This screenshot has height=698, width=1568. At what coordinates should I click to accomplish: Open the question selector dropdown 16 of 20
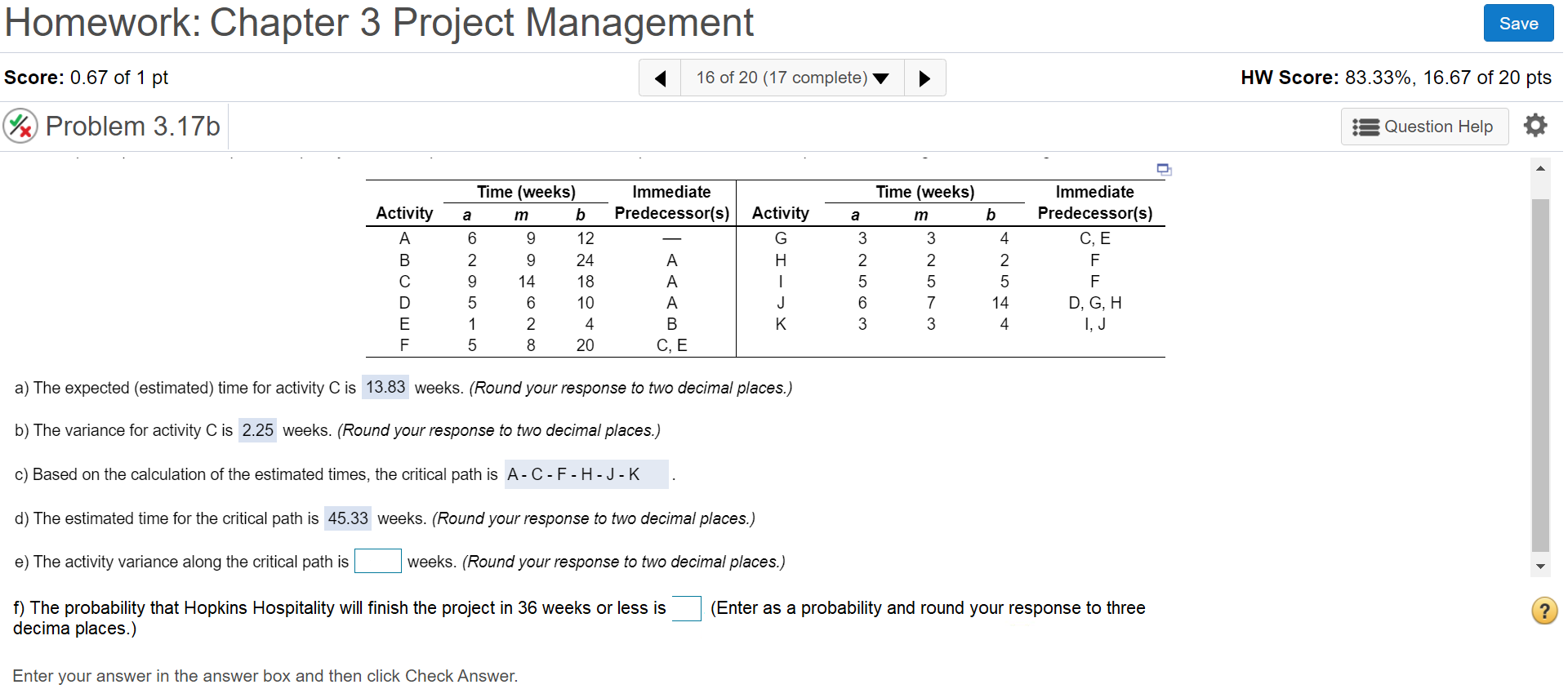[791, 78]
